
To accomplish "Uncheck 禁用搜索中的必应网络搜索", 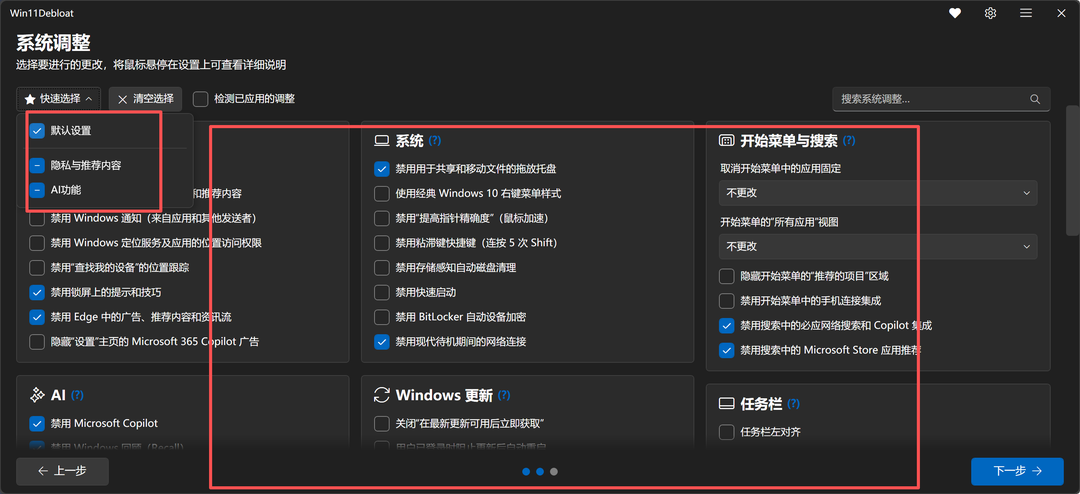I will point(727,325).
